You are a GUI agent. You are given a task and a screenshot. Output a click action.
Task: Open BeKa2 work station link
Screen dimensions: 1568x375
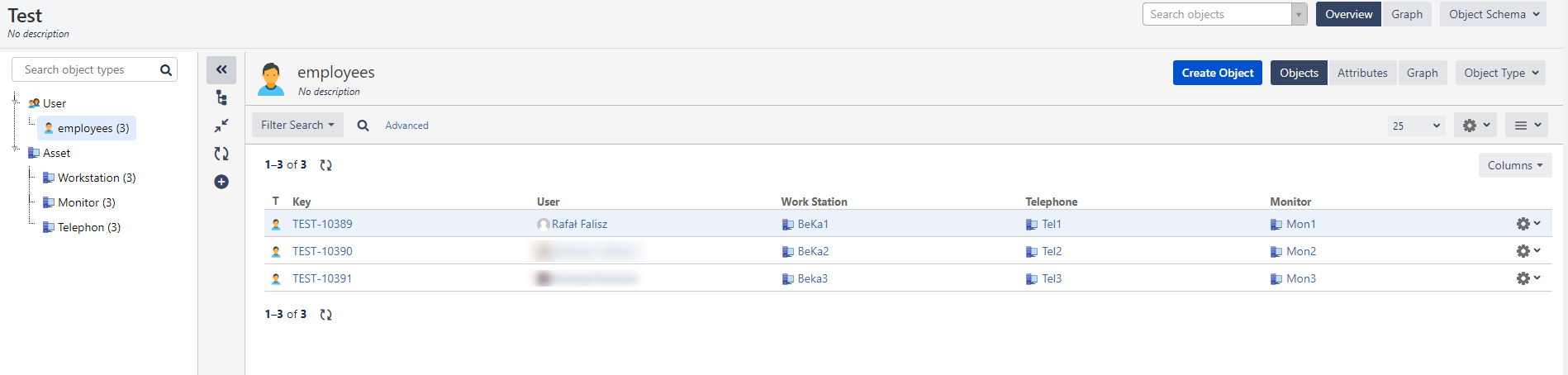point(813,251)
